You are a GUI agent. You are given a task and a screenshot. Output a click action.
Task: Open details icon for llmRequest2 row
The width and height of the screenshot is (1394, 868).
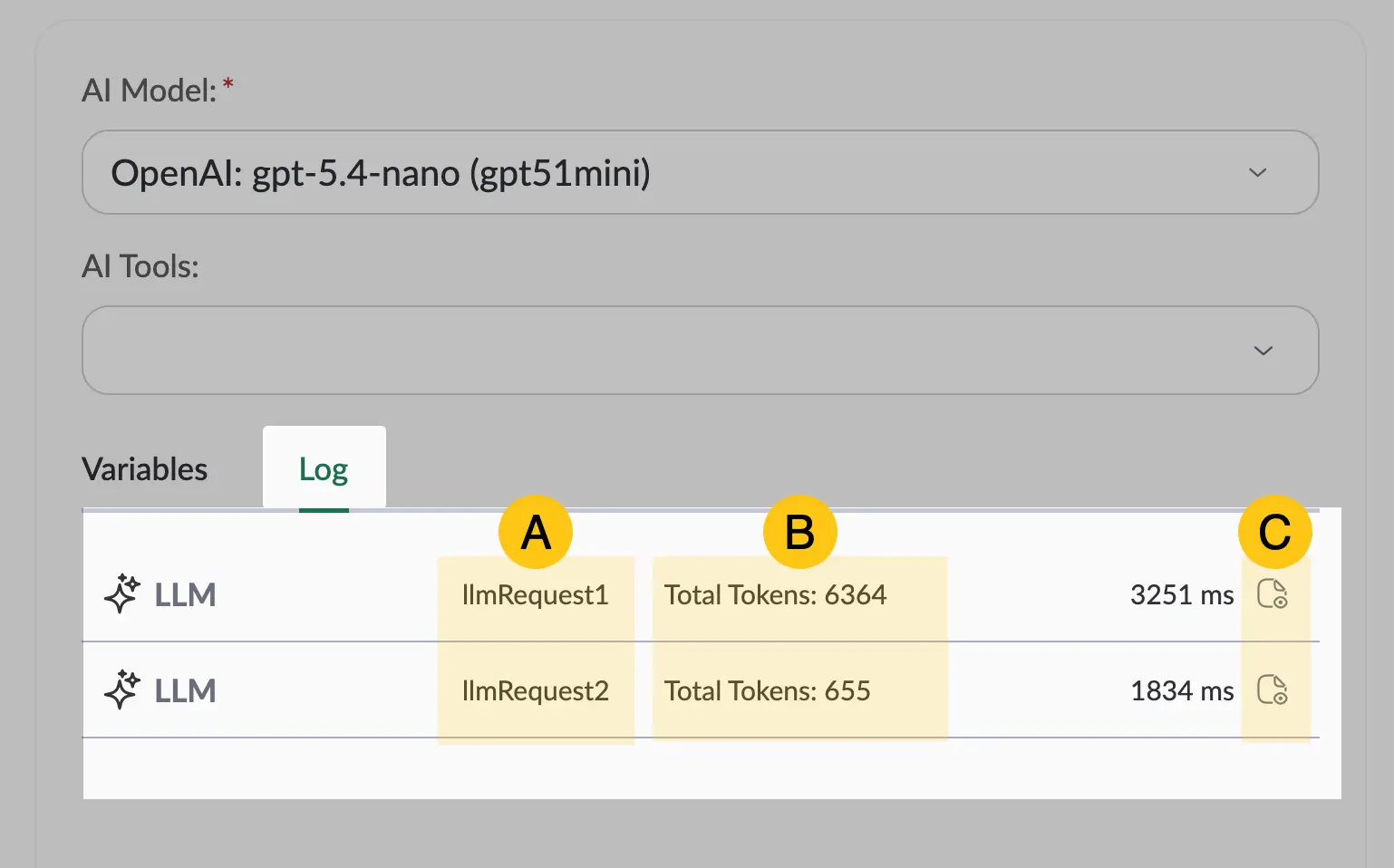coord(1273,690)
